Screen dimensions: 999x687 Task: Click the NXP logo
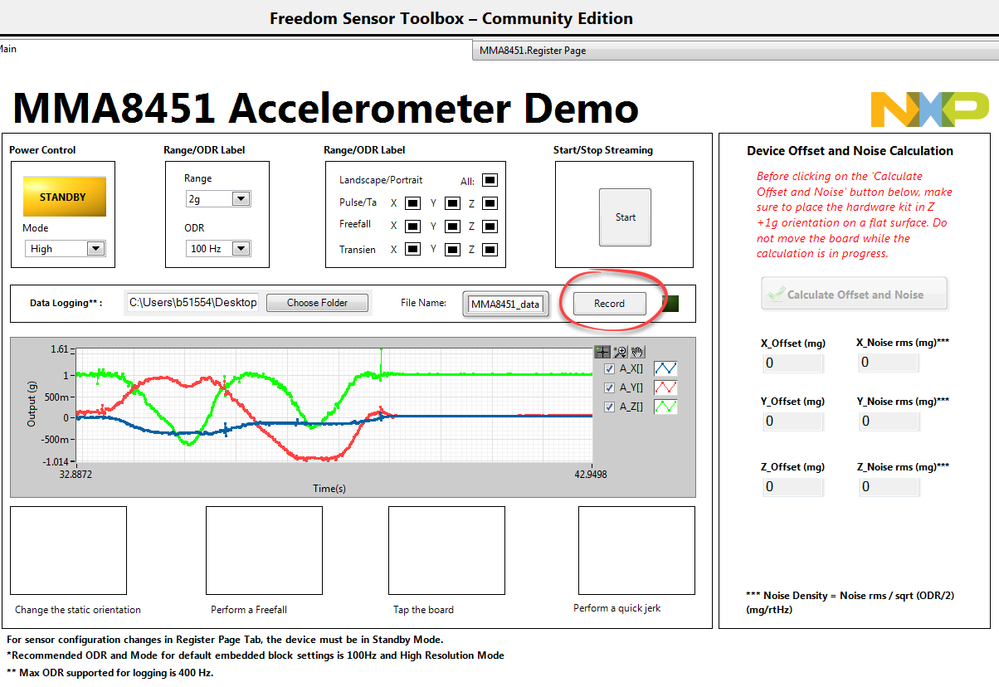930,109
